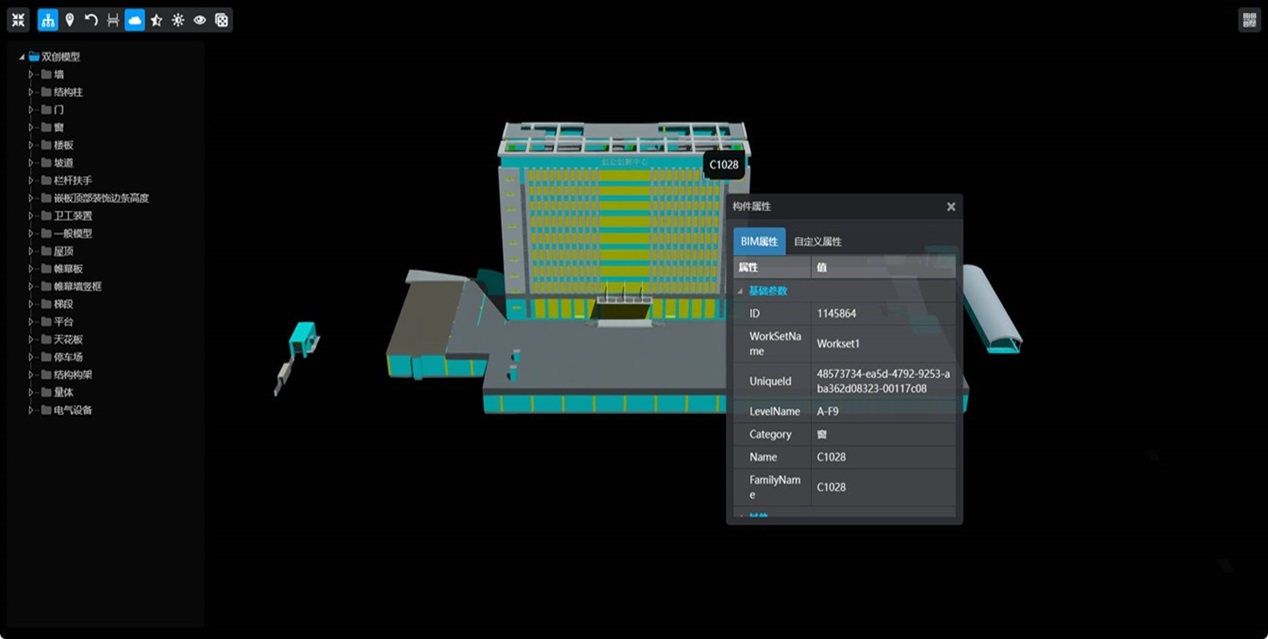Click the C1028 label on the building
1268x639 pixels.
click(x=723, y=165)
